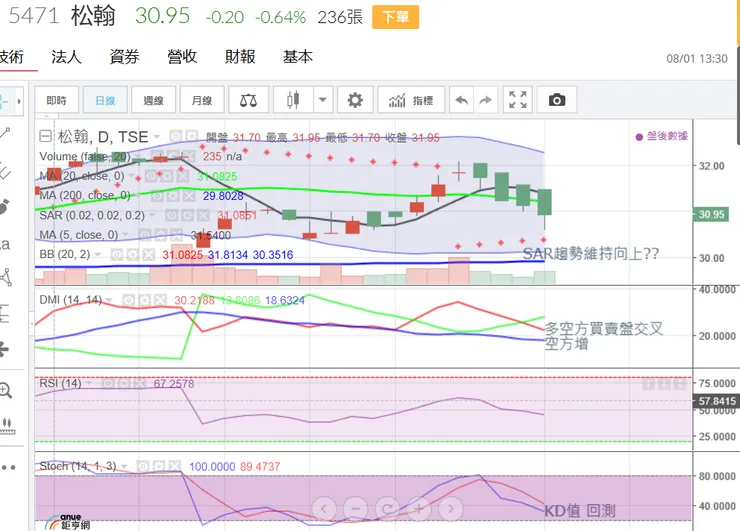Collapse the indicator legend box beside 松翰
This screenshot has width=740, height=531.
tap(45, 137)
